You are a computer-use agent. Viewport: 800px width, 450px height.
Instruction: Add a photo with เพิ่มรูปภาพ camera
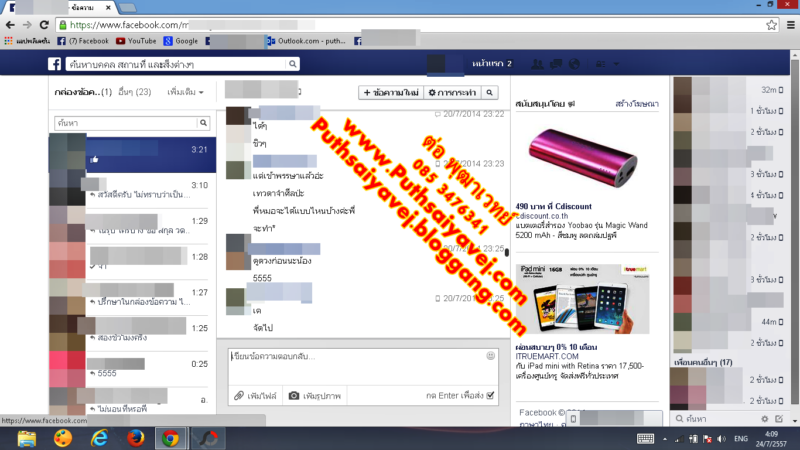click(315, 395)
